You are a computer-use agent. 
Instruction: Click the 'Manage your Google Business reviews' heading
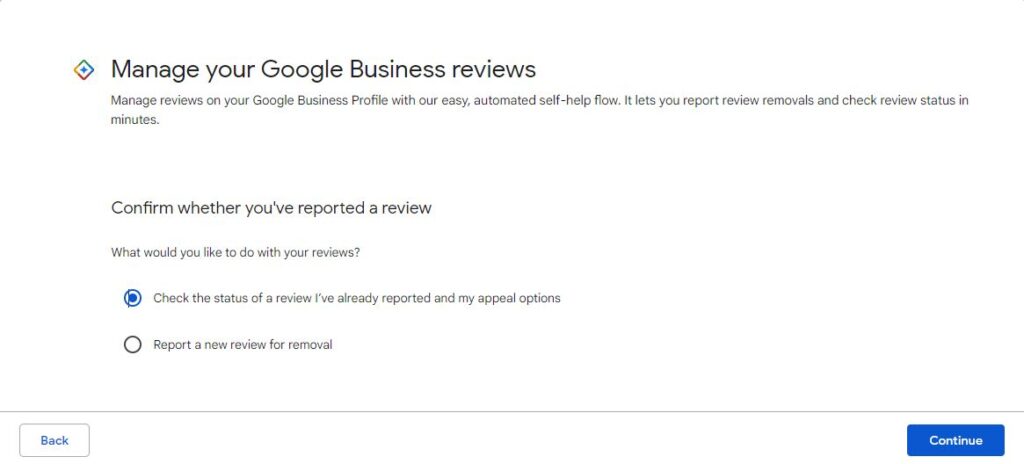[323, 69]
